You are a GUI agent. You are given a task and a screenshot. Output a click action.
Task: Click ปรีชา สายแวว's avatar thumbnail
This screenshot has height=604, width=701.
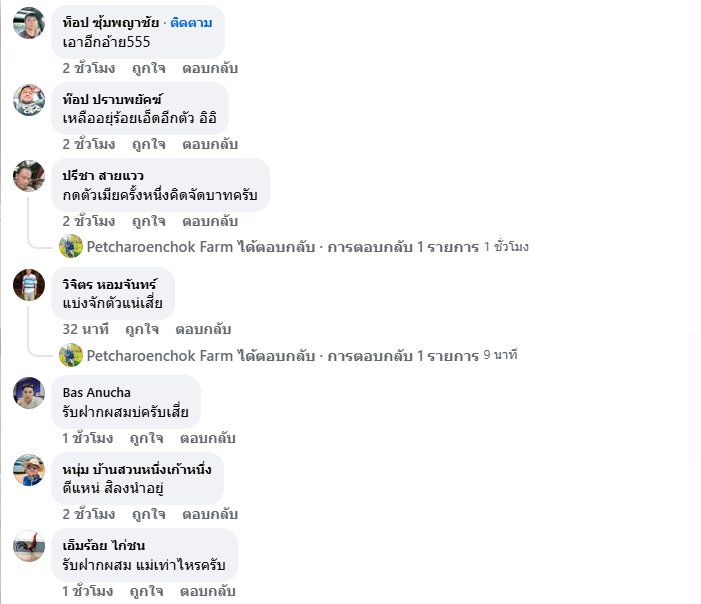coord(28,176)
